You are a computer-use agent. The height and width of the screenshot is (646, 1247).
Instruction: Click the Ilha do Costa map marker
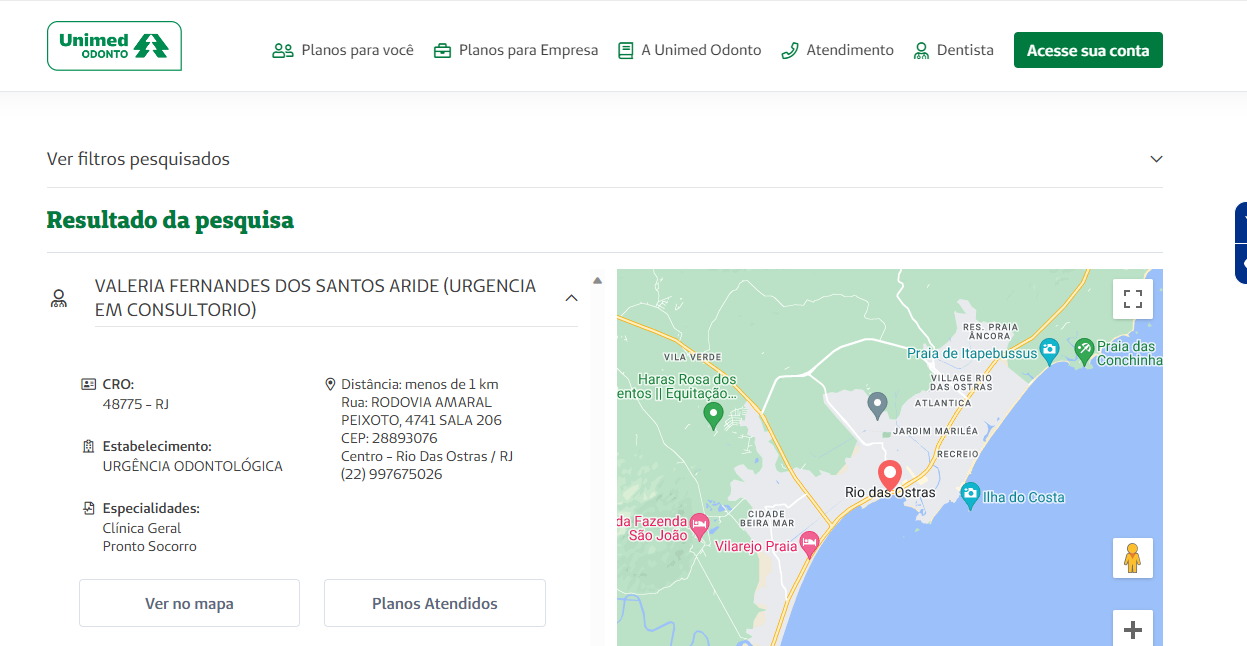click(x=969, y=494)
